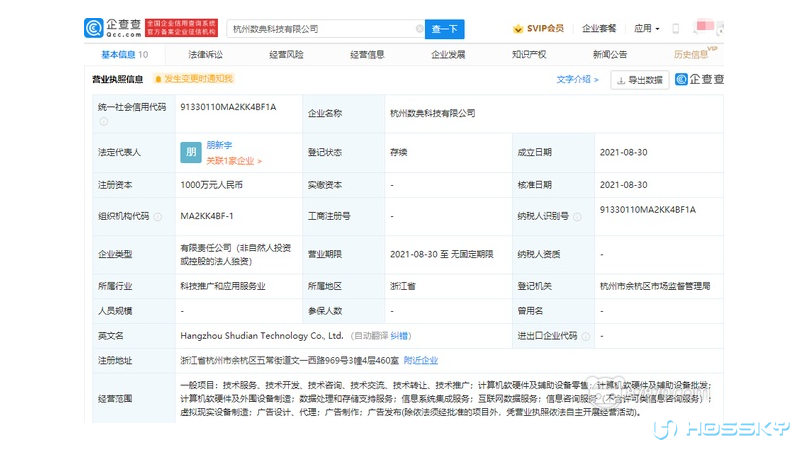800x450 pixels.
Task: Expand the 应用 dropdown
Action: [646, 29]
